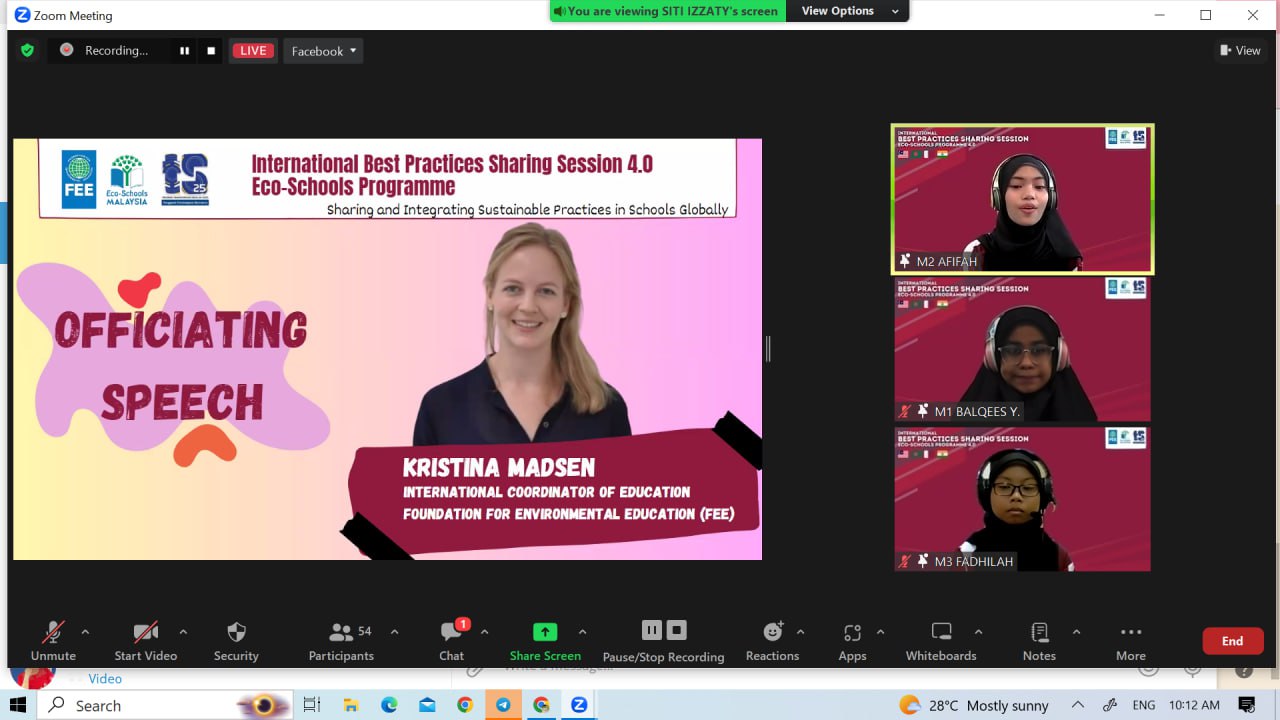Click muted mic icon on M3 FADHILAH tile
The height and width of the screenshot is (720, 1280).
point(904,561)
